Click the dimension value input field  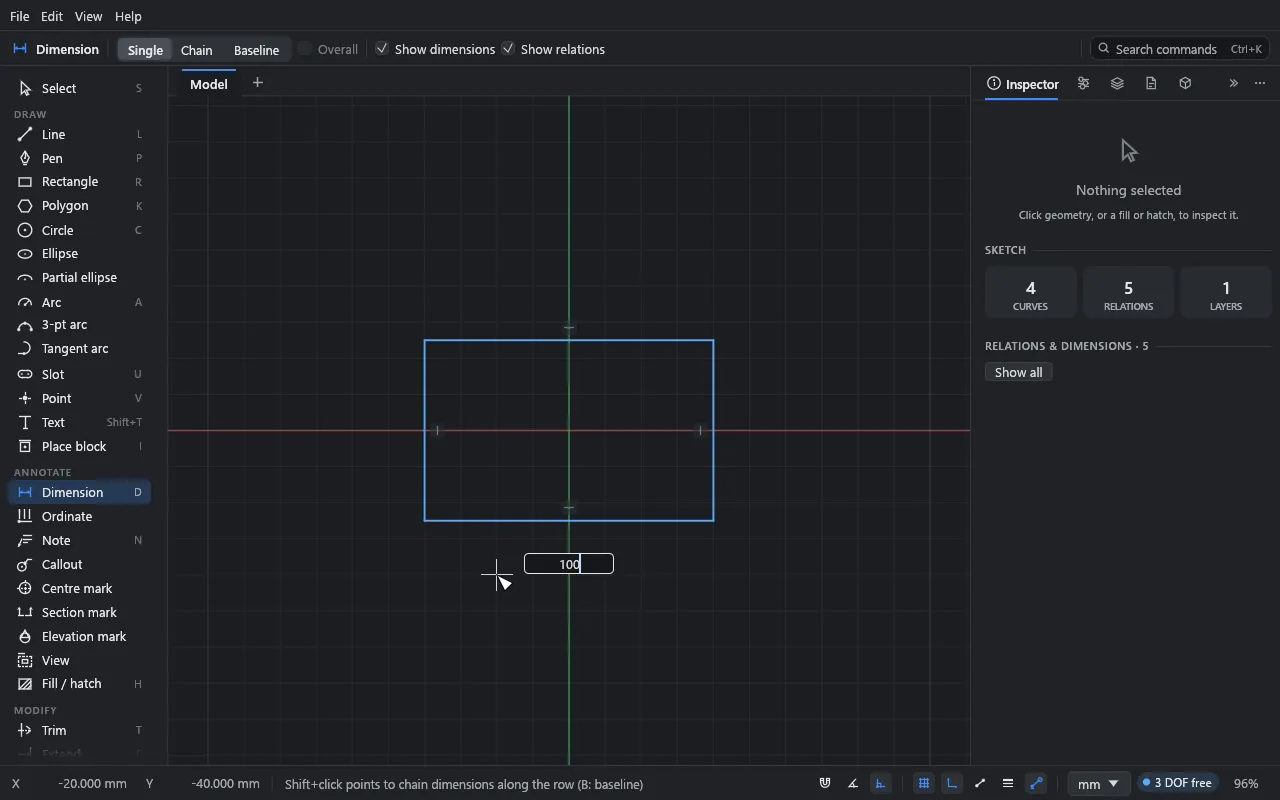point(569,564)
